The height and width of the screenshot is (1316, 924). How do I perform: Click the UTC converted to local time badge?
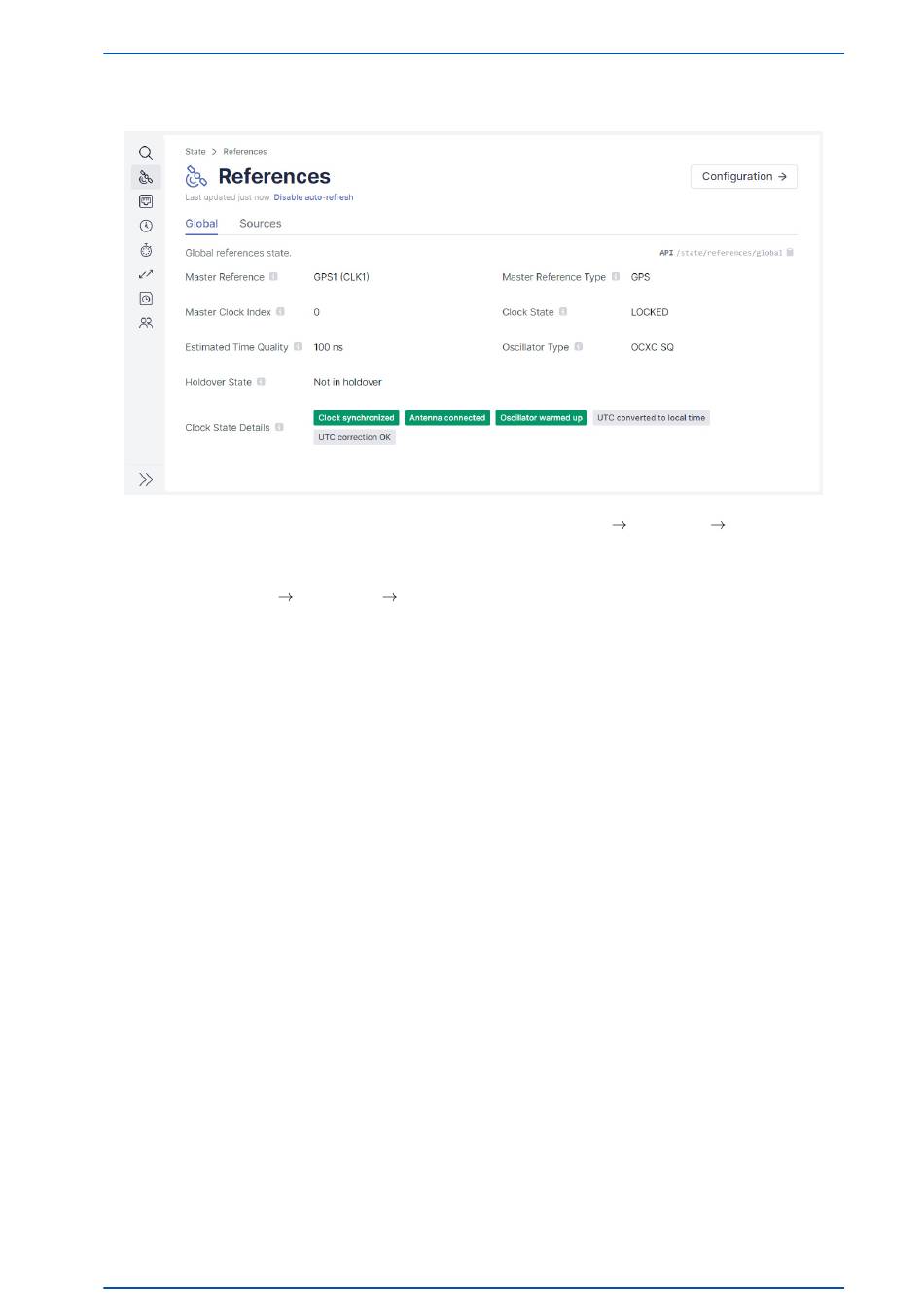651,418
